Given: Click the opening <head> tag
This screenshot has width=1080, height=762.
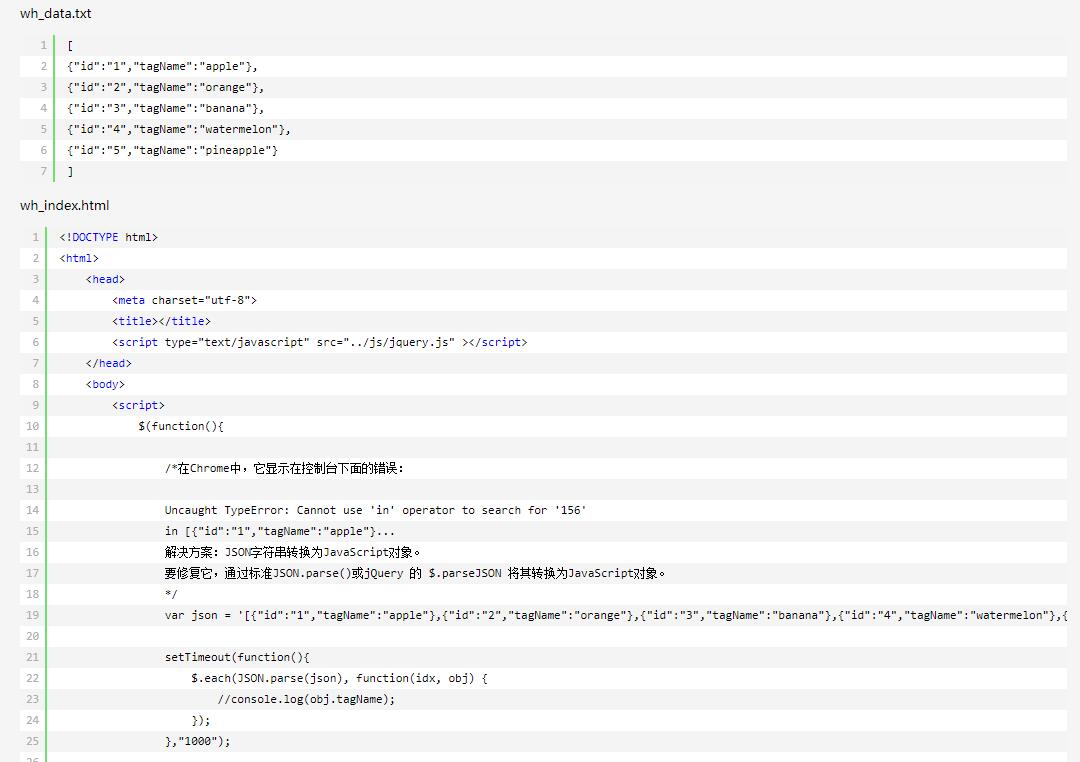Looking at the screenshot, I should [x=105, y=279].
